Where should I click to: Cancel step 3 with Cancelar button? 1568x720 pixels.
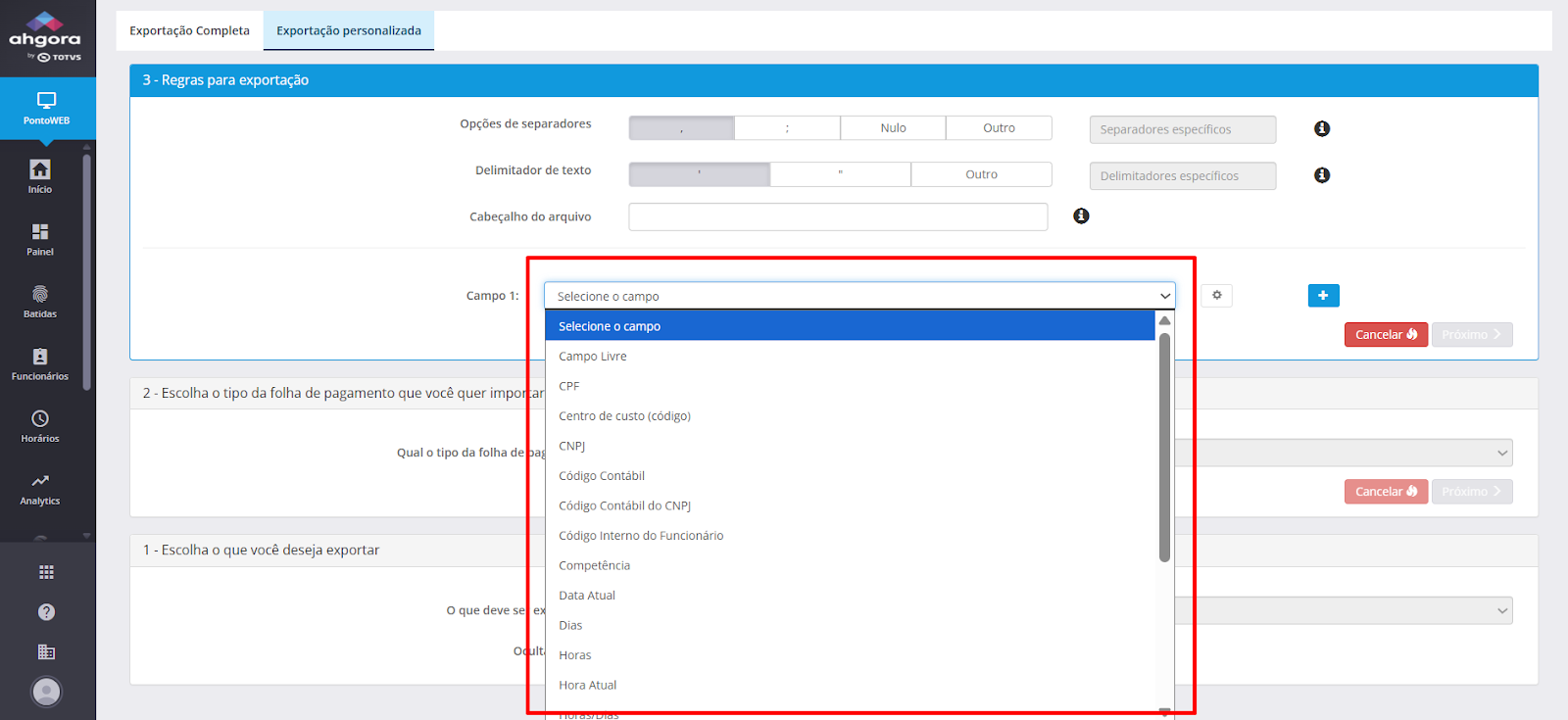(1386, 334)
